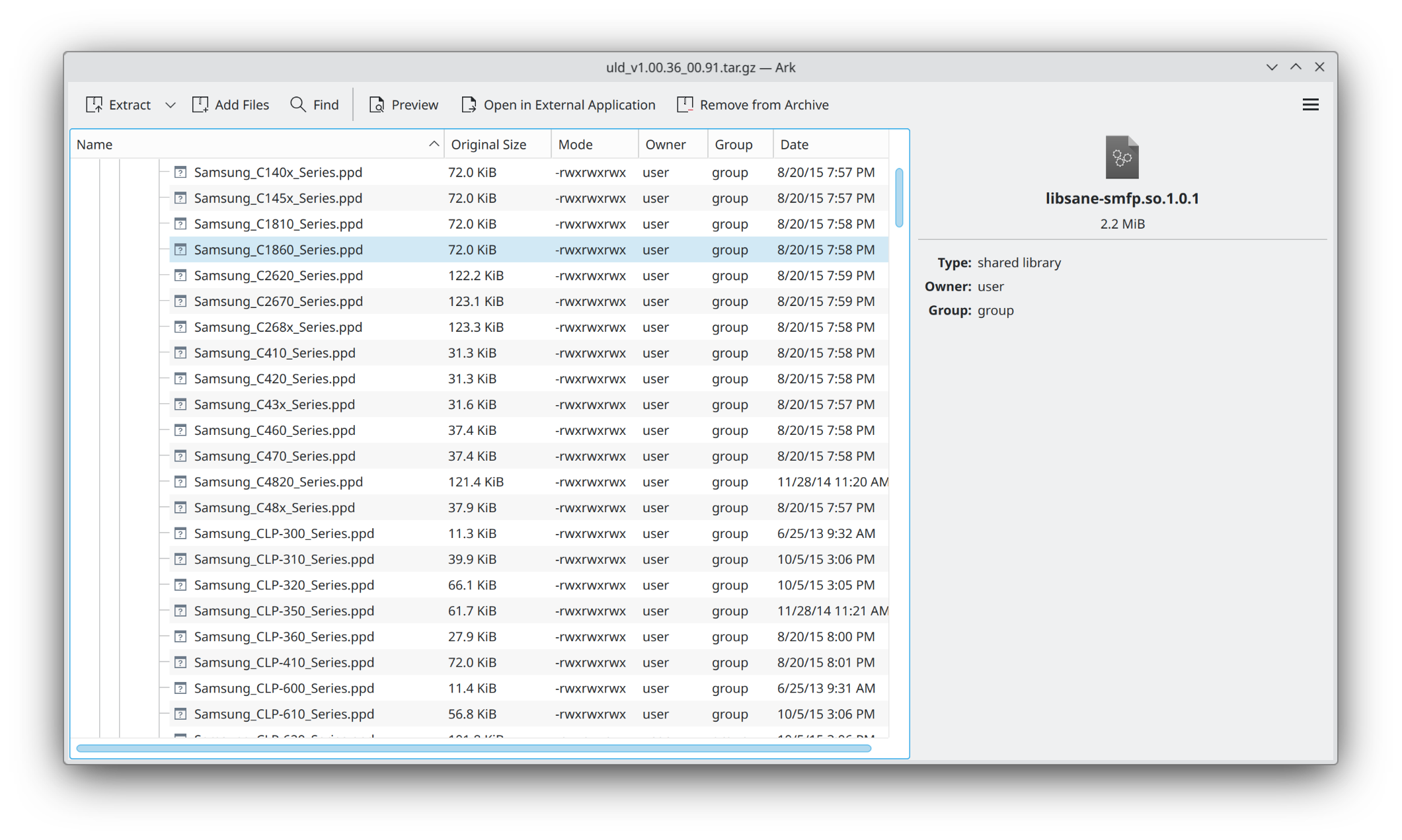Click the Mode column header
This screenshot has width=1402, height=840.
click(x=576, y=143)
